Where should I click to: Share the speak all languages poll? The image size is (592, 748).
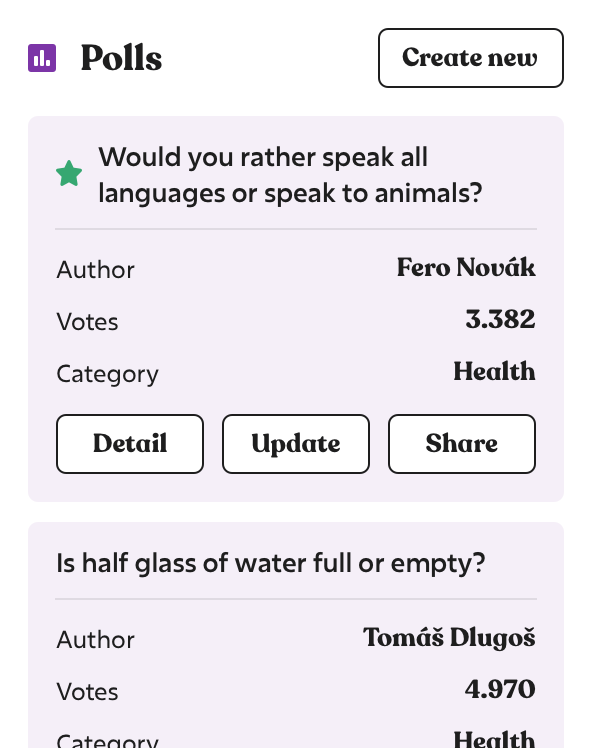[x=462, y=444]
